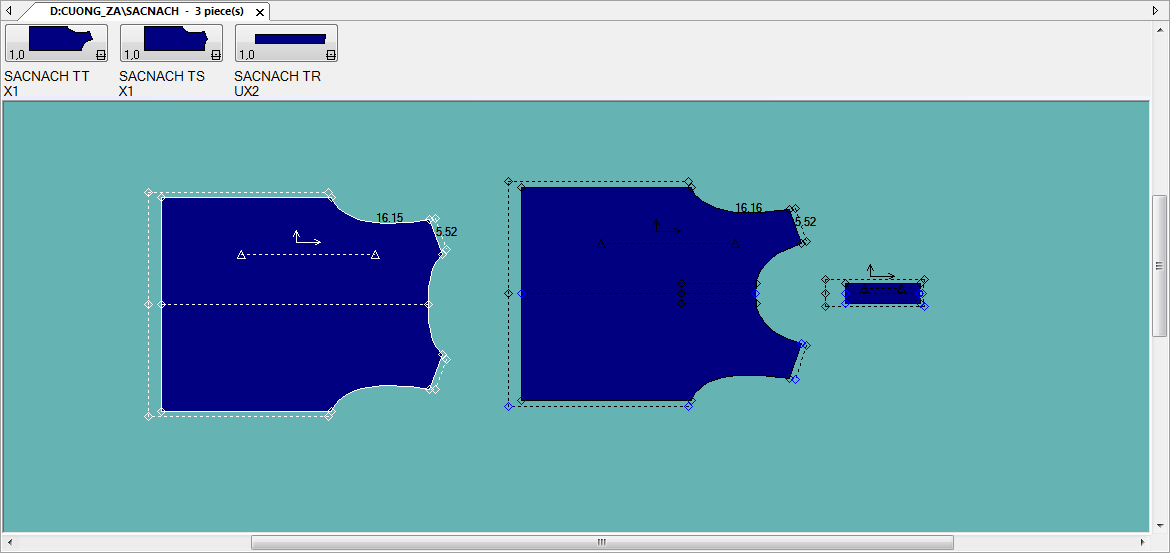Click the up arrow of the icon bar scroller
This screenshot has width=1170, height=553.
(x=1160, y=28)
